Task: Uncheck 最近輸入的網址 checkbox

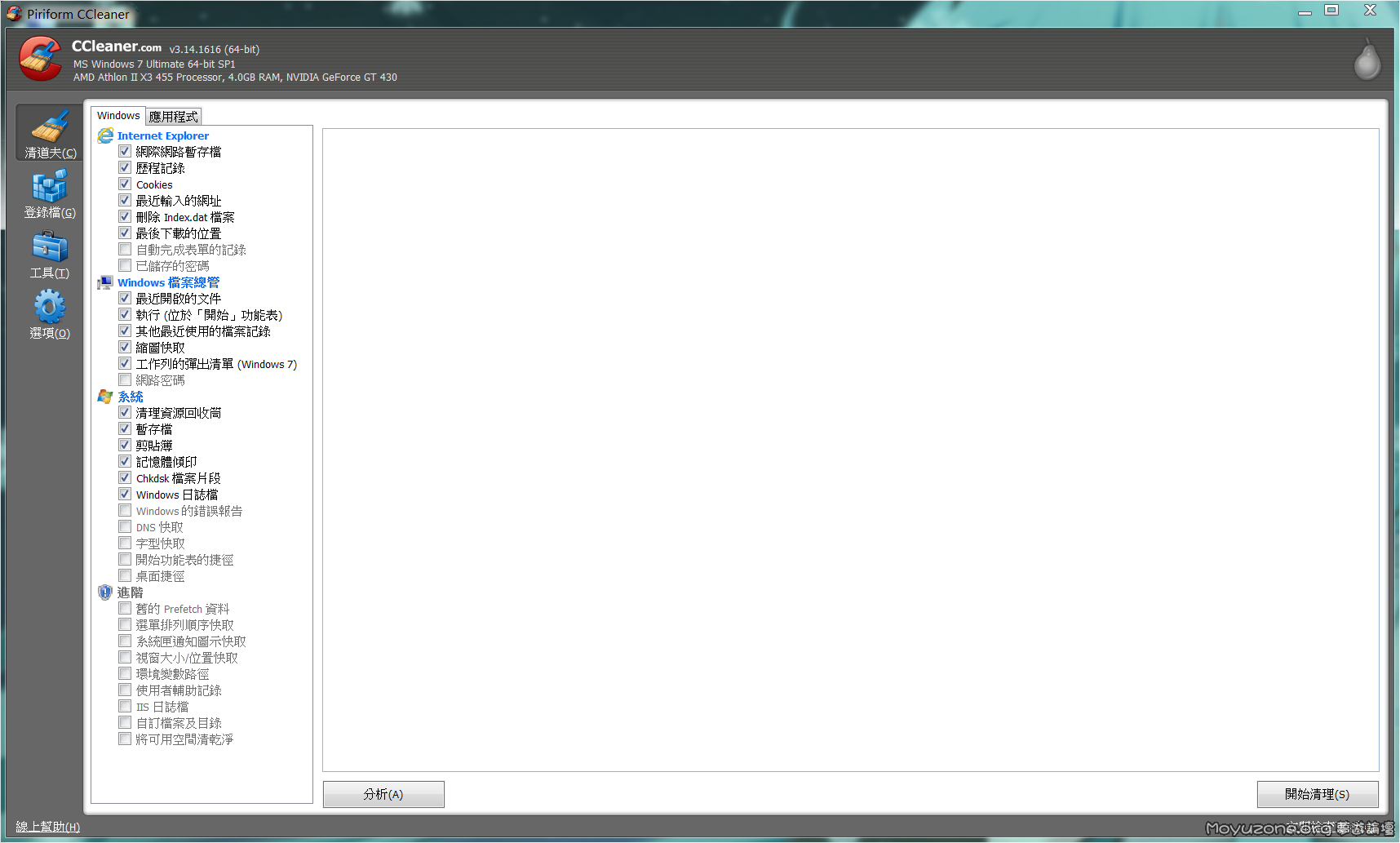Action: click(x=125, y=200)
